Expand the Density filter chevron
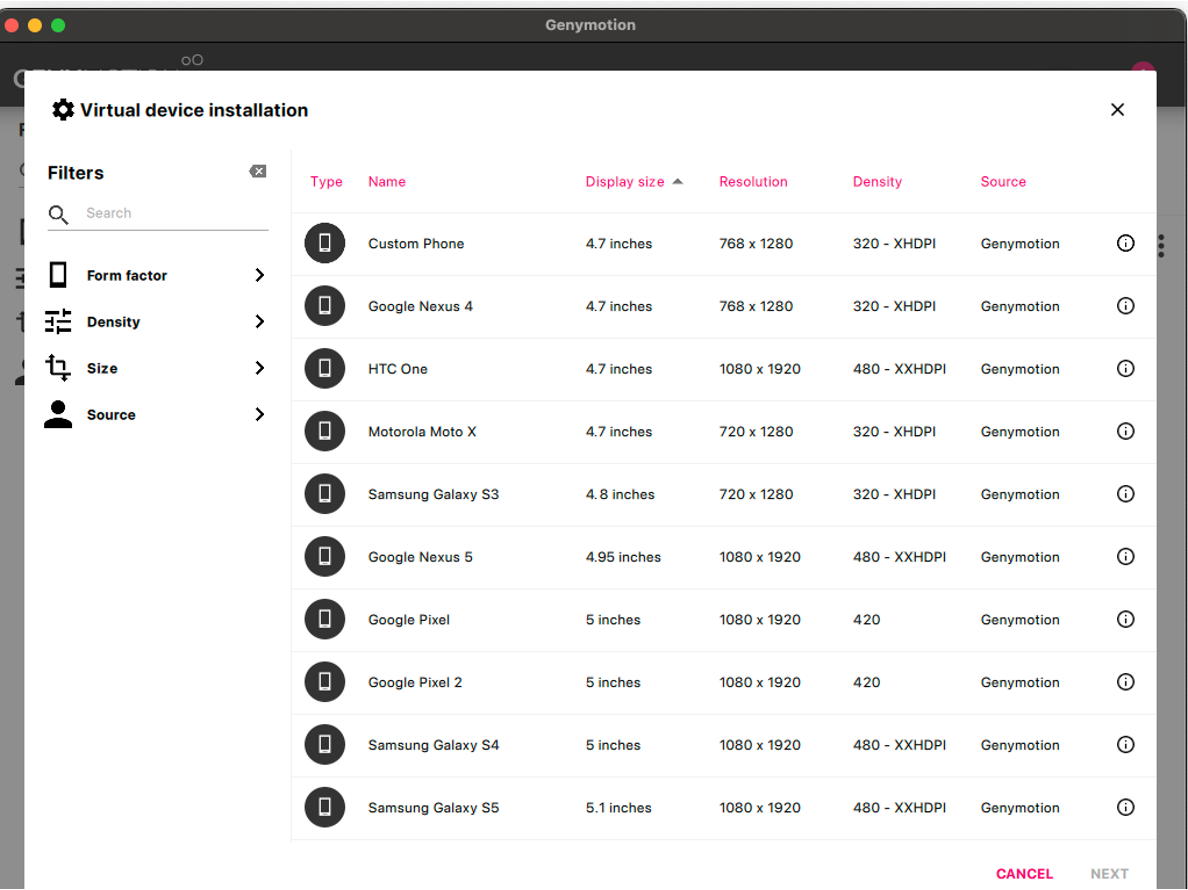The image size is (1188, 890). (260, 322)
